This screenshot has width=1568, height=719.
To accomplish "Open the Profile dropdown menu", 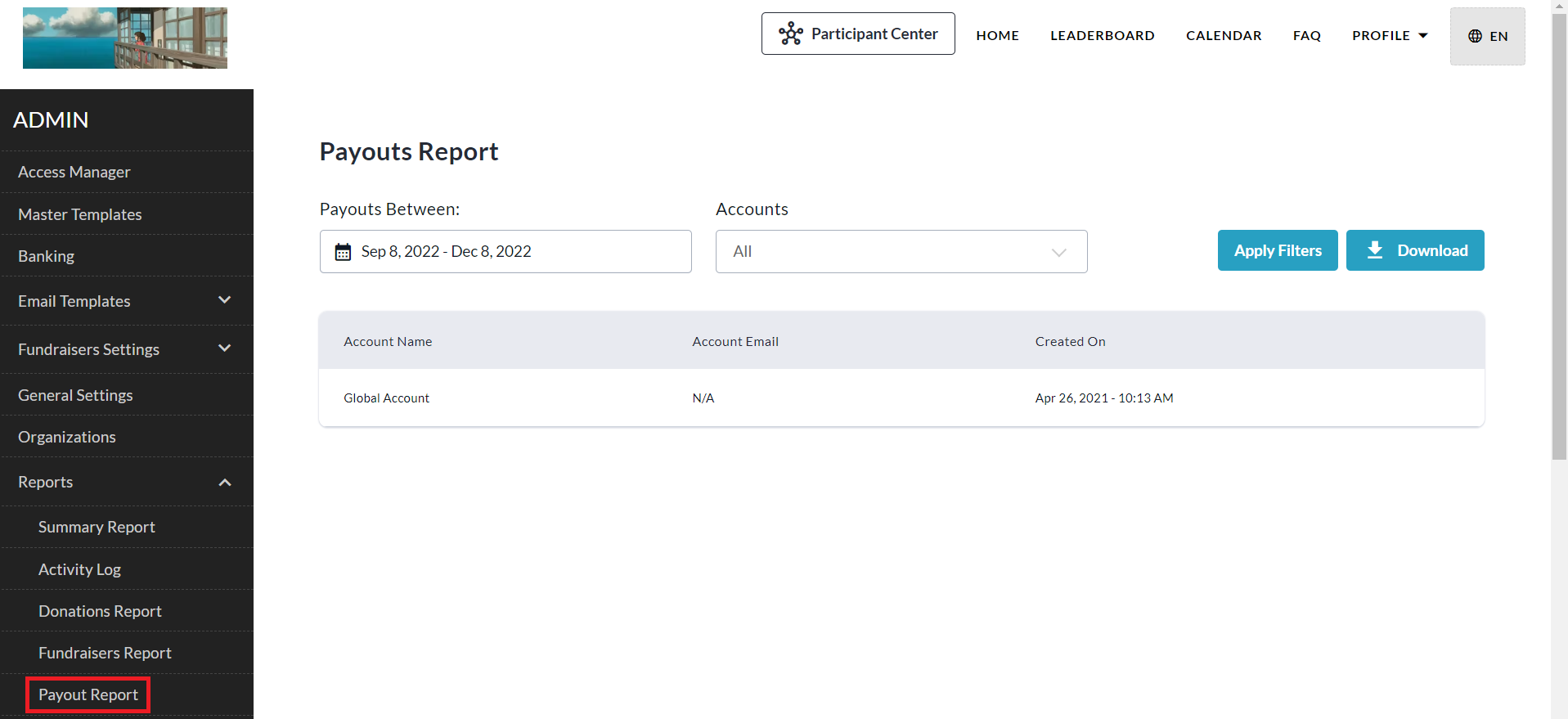I will pyautogui.click(x=1389, y=36).
